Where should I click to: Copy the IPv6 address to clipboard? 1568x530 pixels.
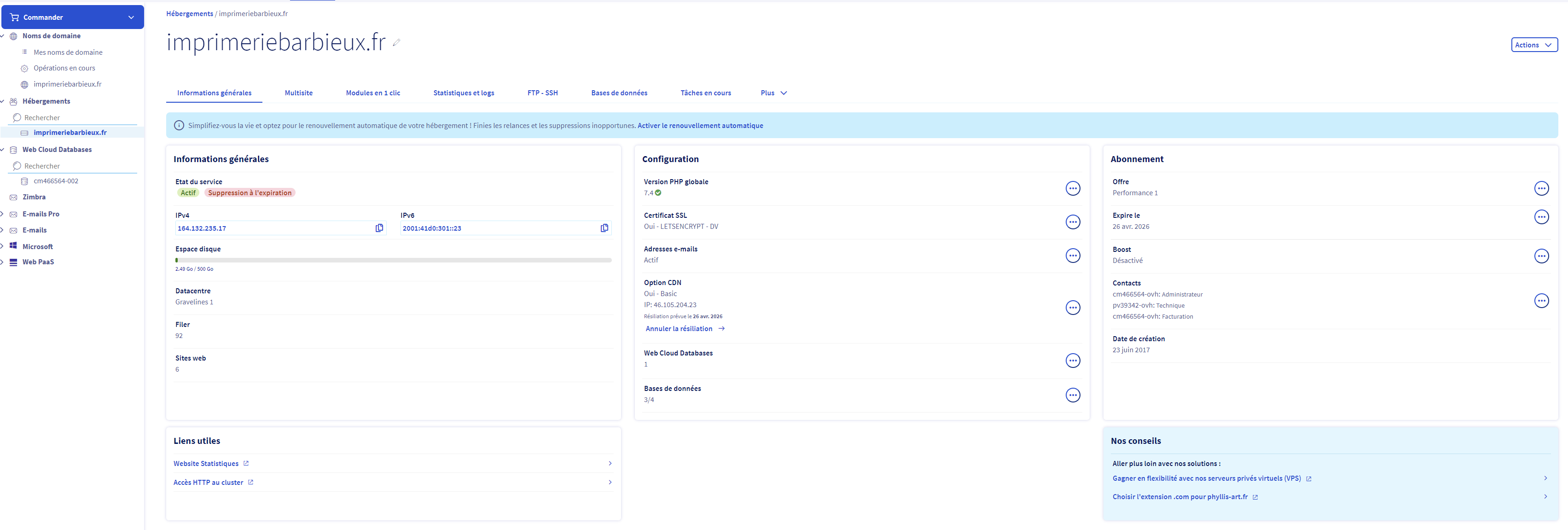(604, 228)
